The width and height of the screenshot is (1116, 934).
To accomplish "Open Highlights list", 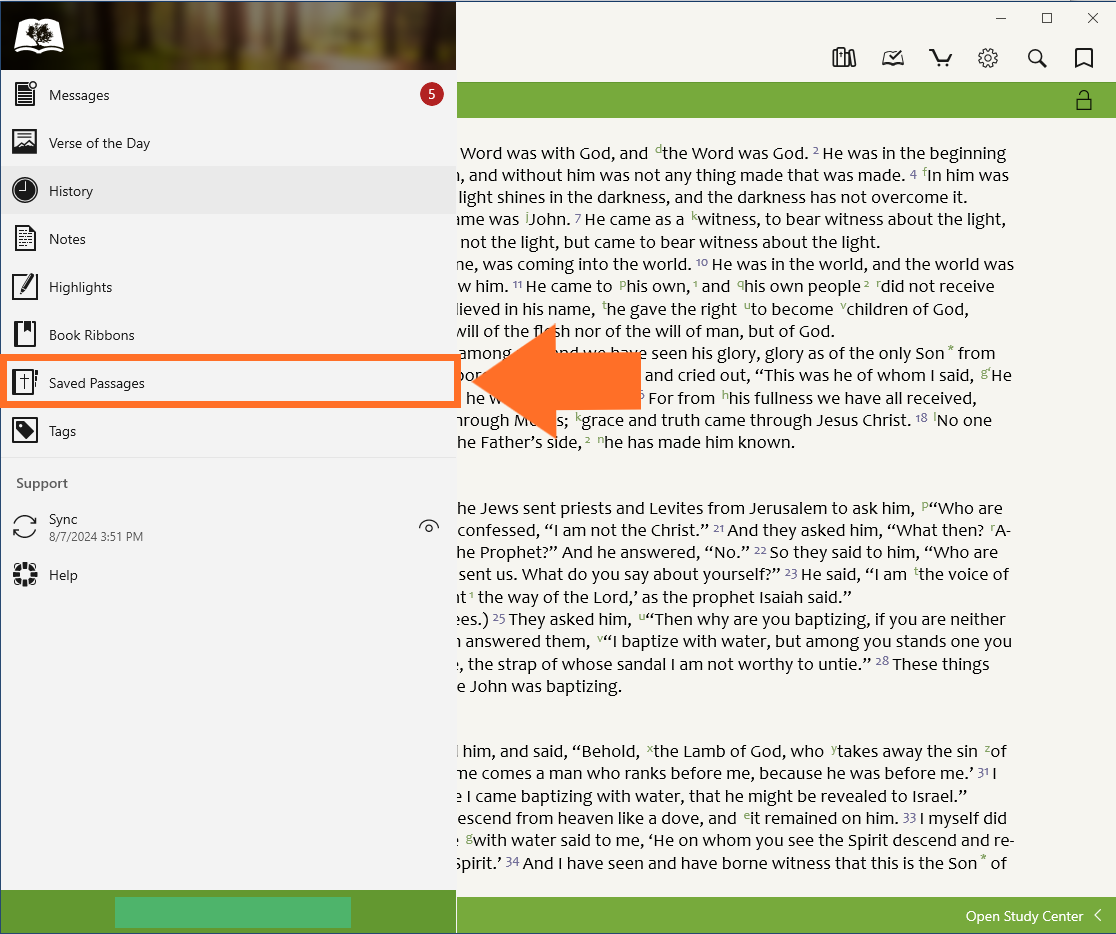I will point(80,287).
